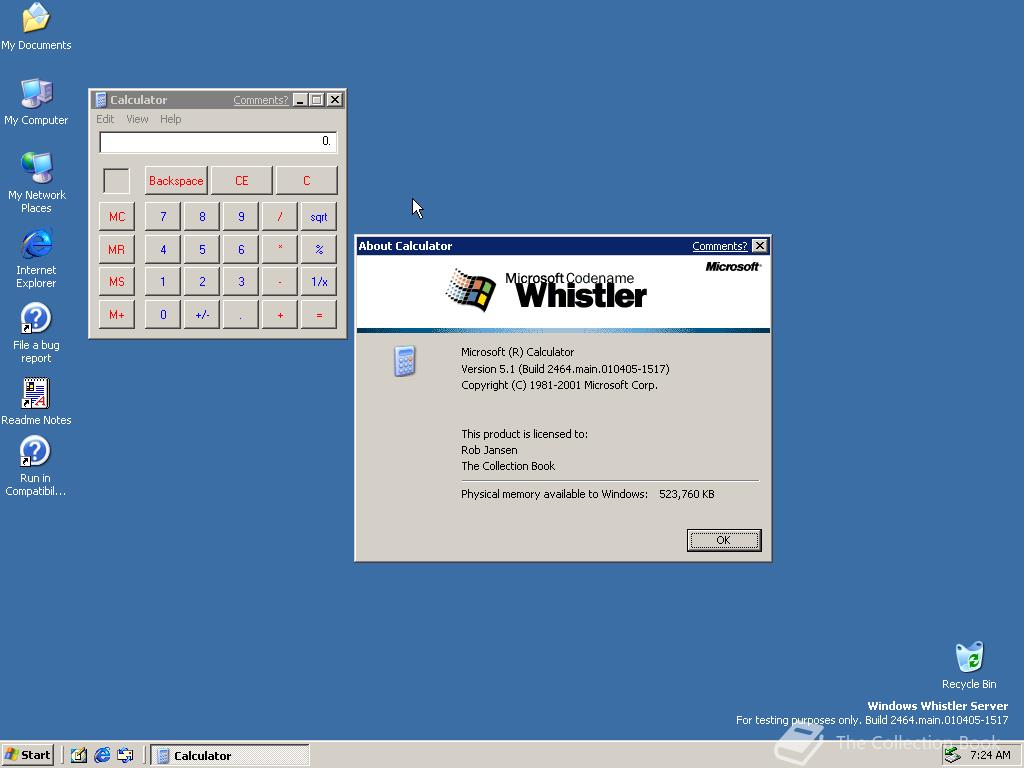Click Comments? link in About Calculator dialog
1024x768 pixels.
coord(720,246)
